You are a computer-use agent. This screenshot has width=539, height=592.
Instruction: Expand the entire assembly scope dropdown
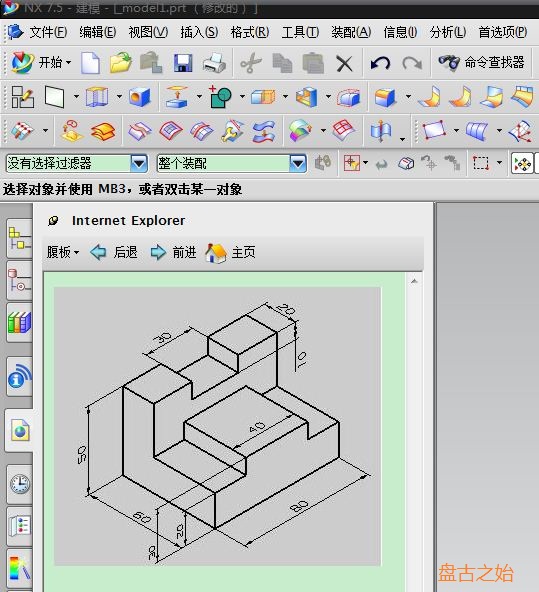(298, 163)
